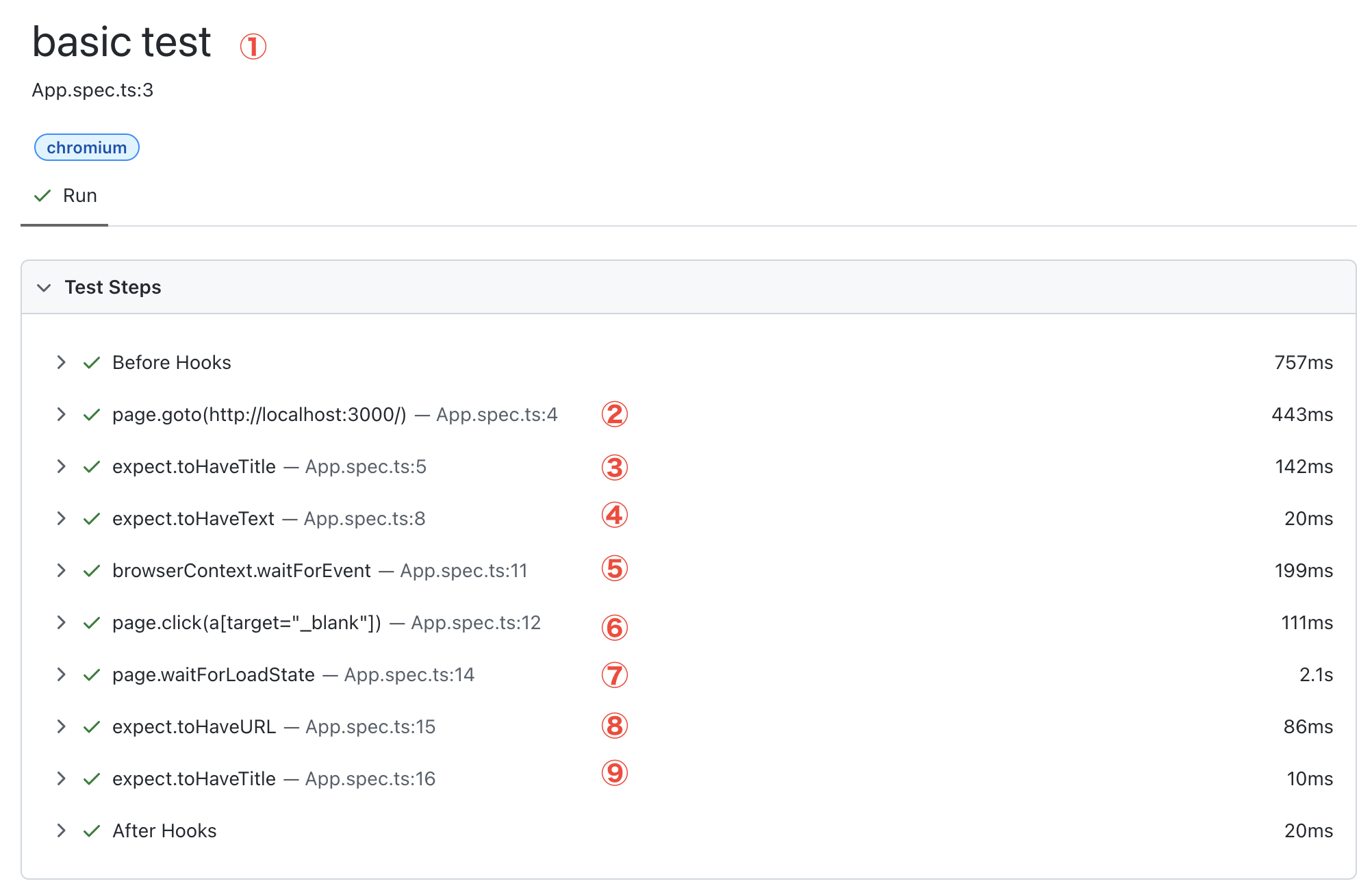Click App.spec.ts:12 link in page.click step
Screen dimensions: 1372x890
point(475,622)
